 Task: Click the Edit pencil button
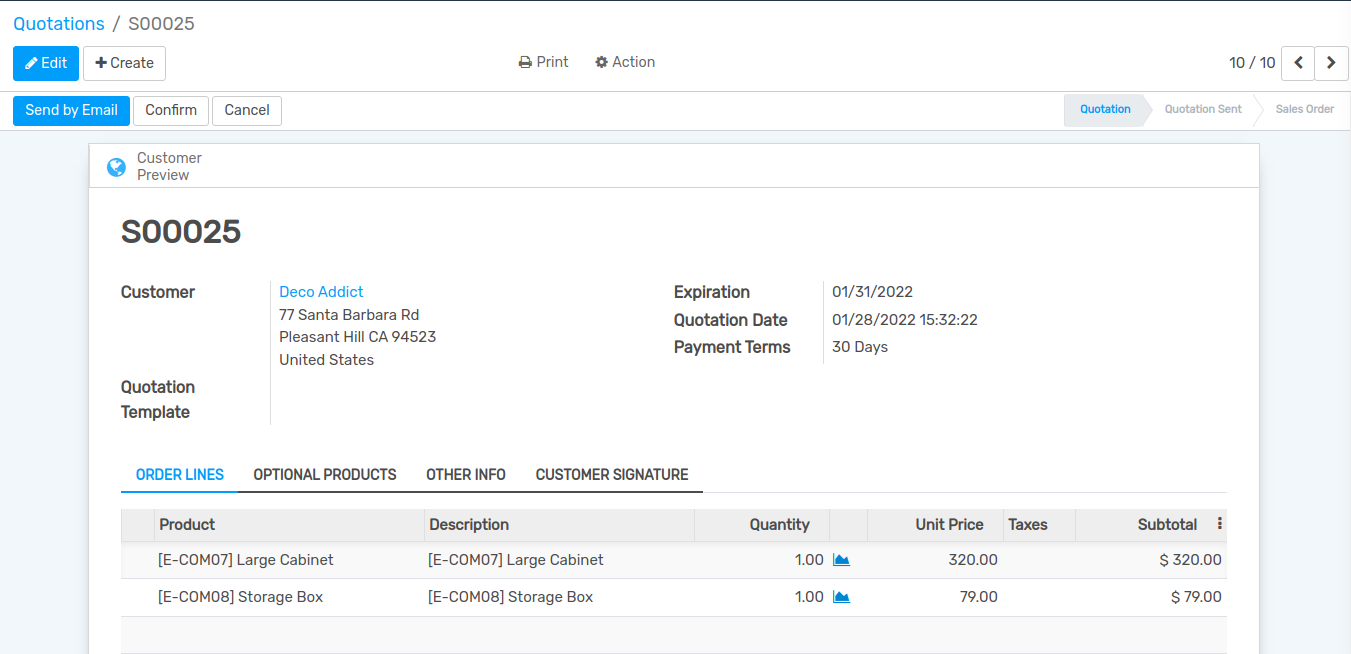pos(46,63)
